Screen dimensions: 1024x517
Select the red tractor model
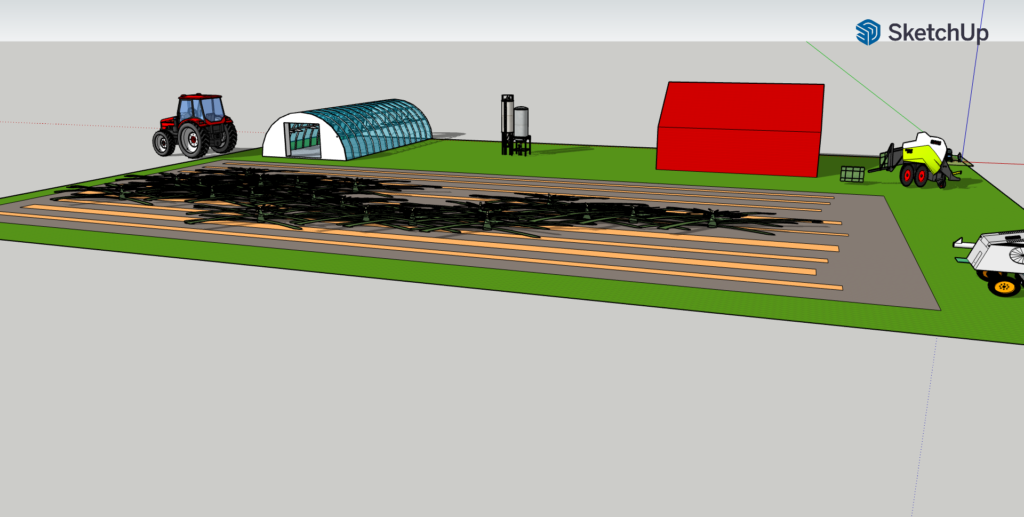click(195, 125)
